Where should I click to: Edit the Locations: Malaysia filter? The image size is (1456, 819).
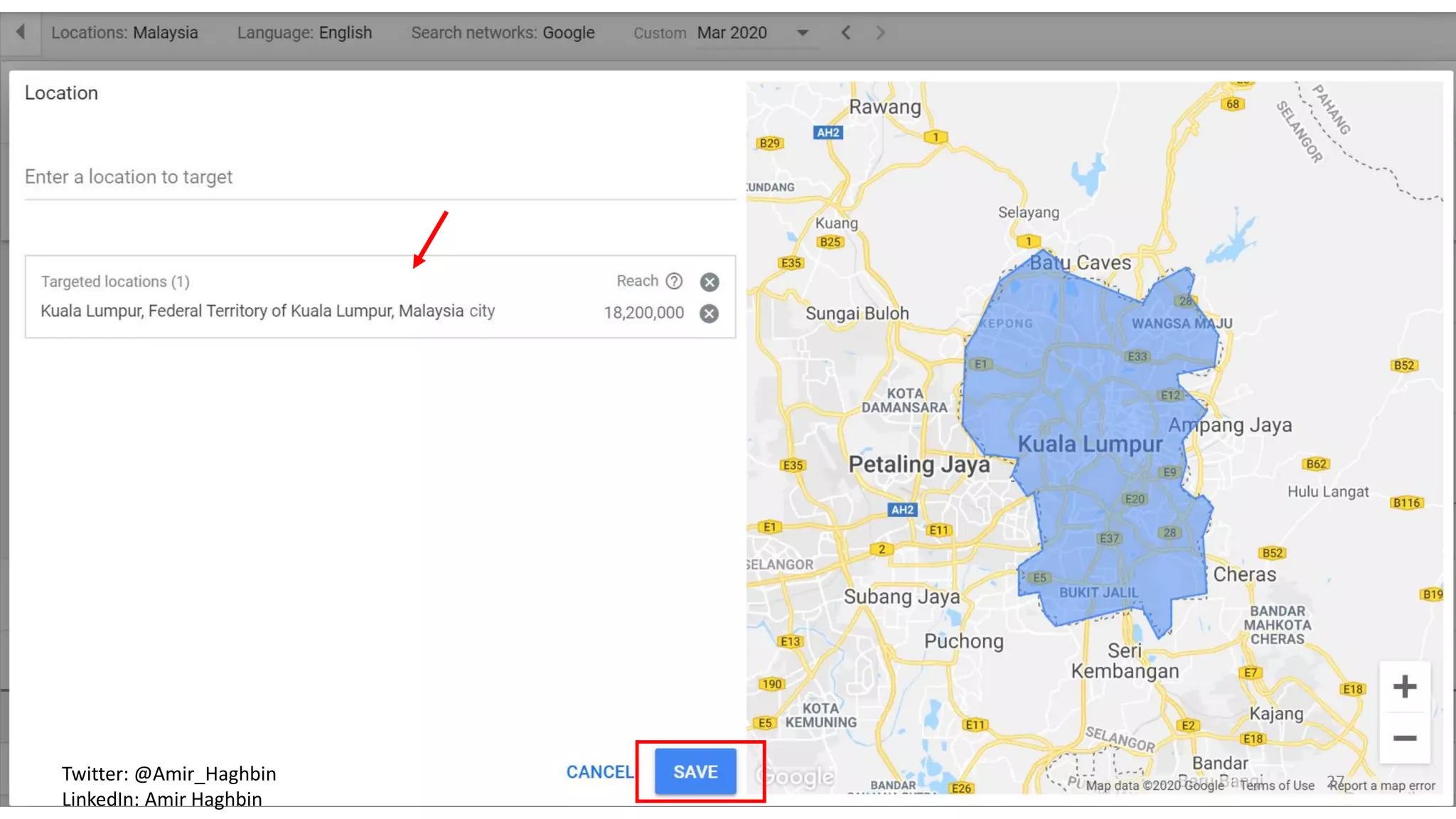[x=124, y=33]
